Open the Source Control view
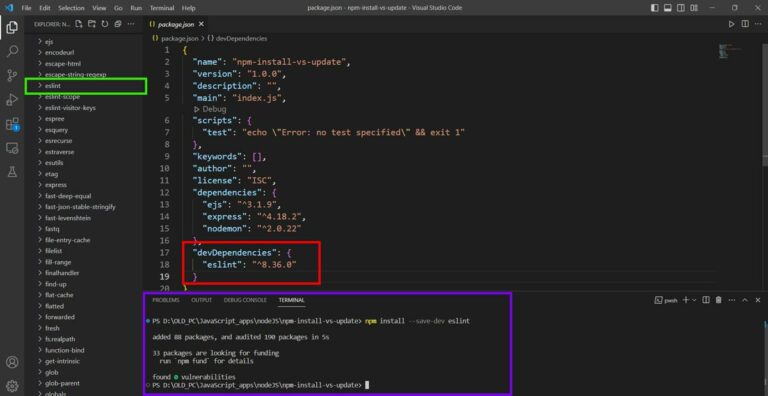 pos(12,75)
